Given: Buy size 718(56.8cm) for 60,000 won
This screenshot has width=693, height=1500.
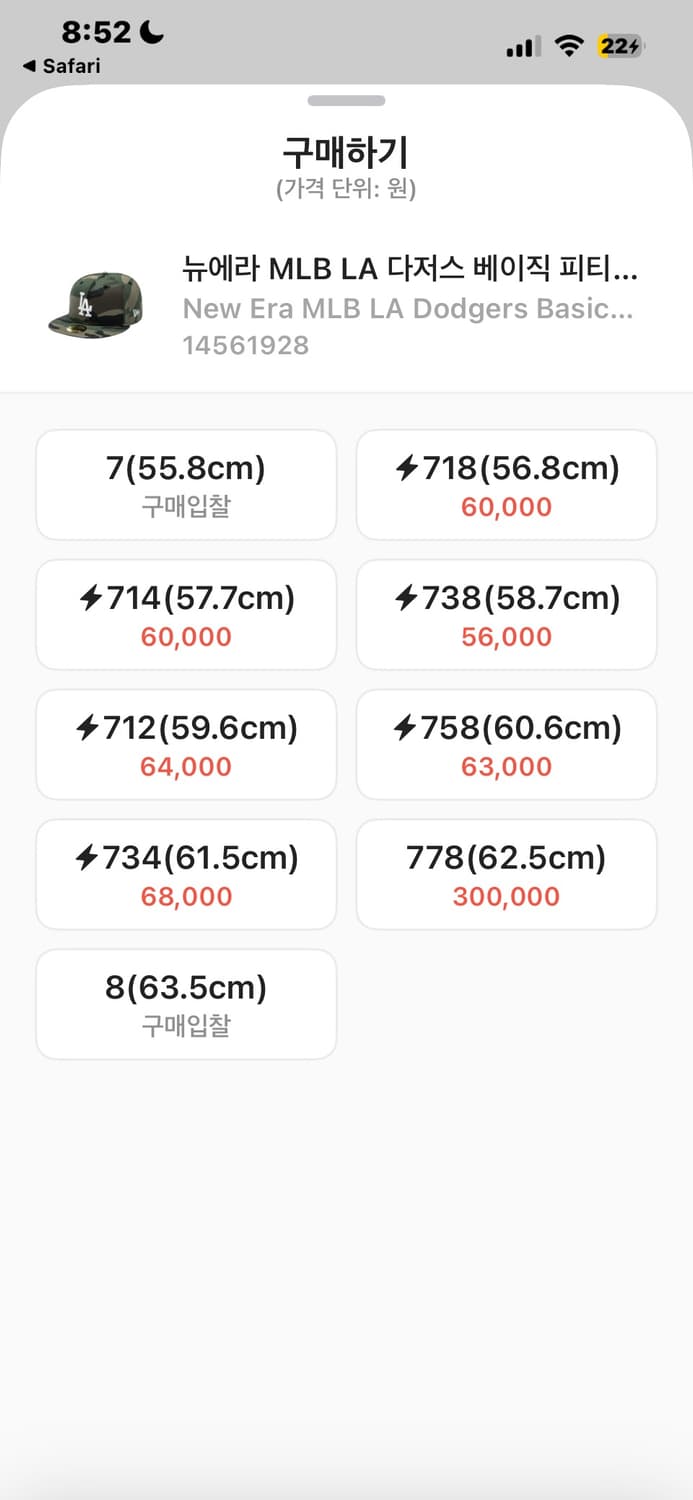Looking at the screenshot, I should click(507, 484).
